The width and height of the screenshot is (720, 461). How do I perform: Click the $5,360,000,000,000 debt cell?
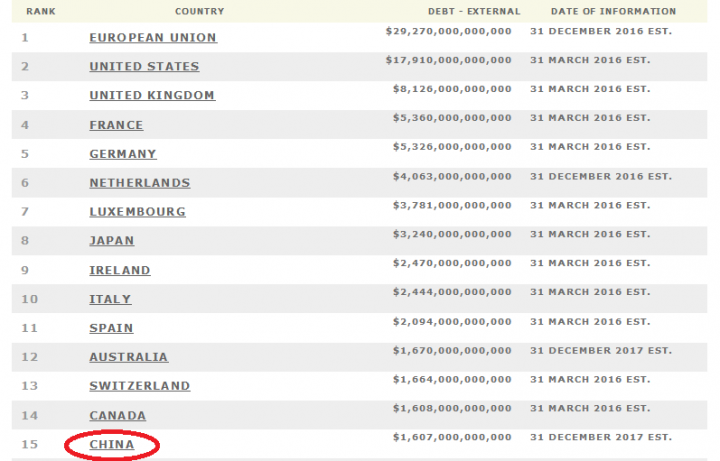(x=452, y=118)
